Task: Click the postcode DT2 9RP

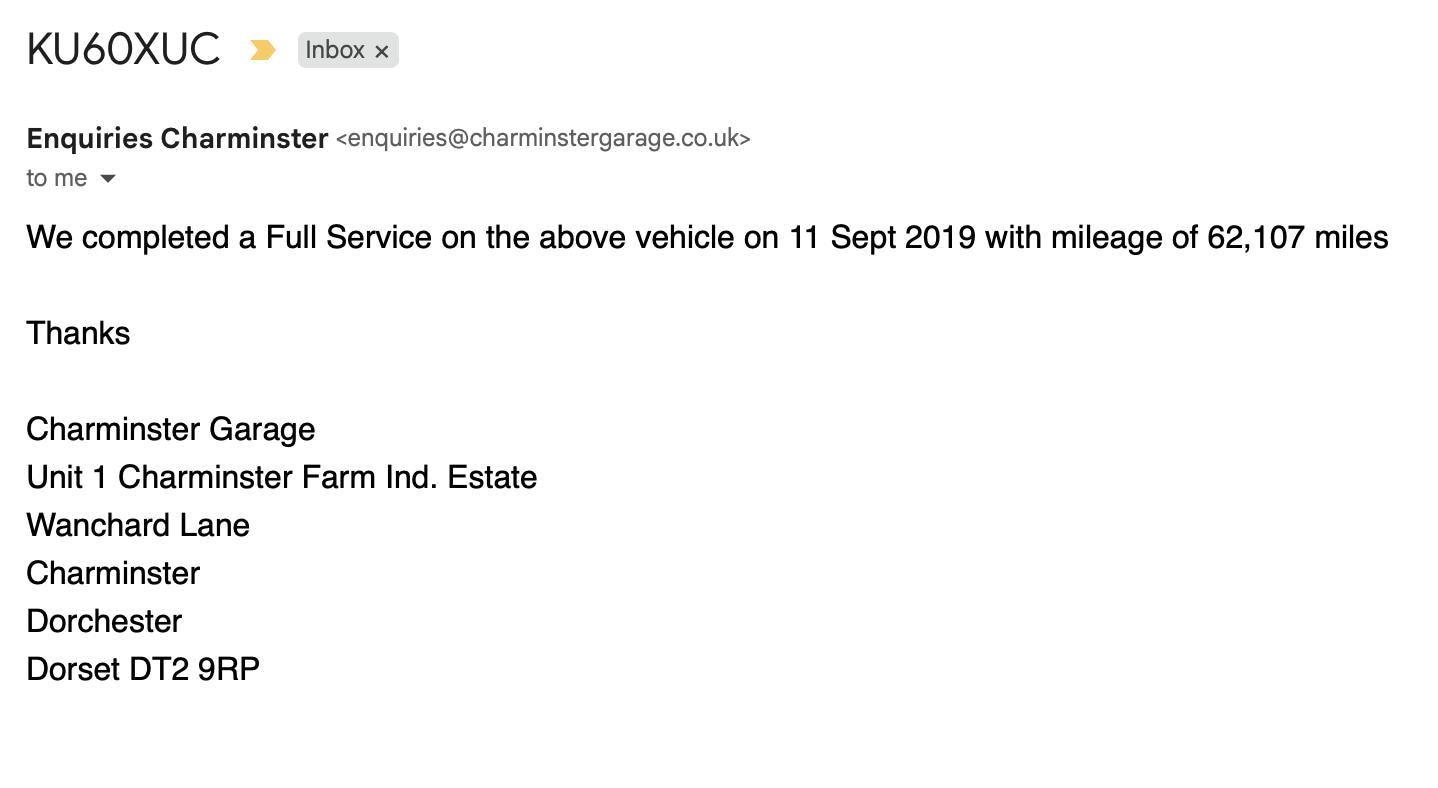Action: coord(212,668)
